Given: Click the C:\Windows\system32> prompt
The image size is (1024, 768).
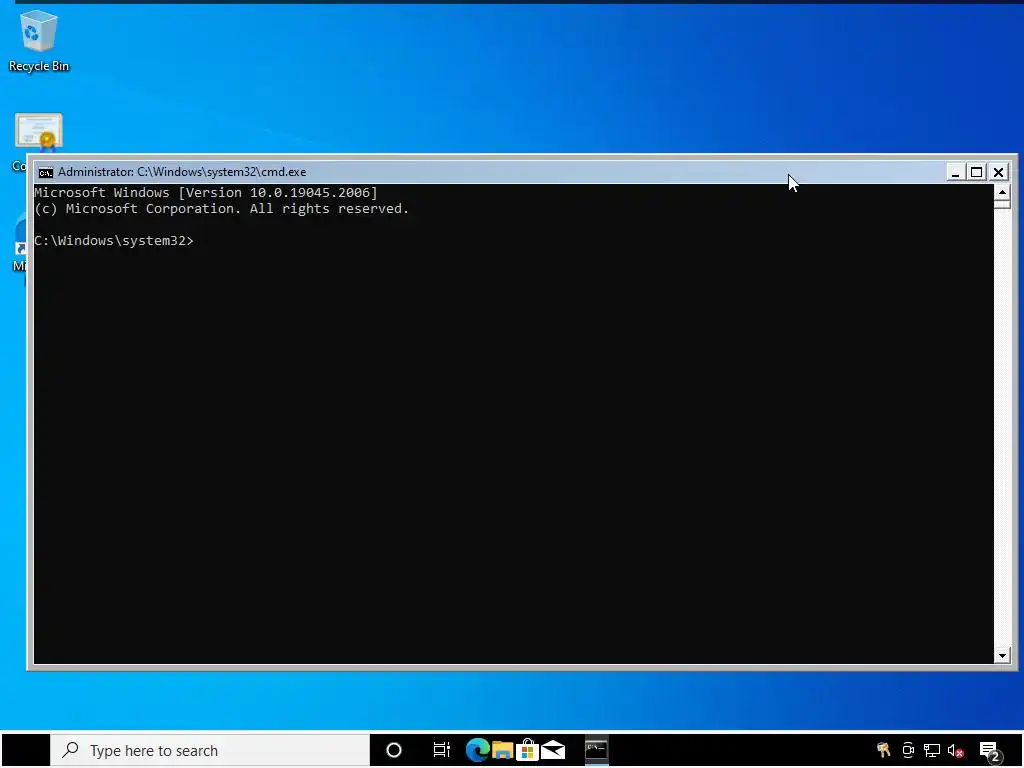Looking at the screenshot, I should coord(114,241).
